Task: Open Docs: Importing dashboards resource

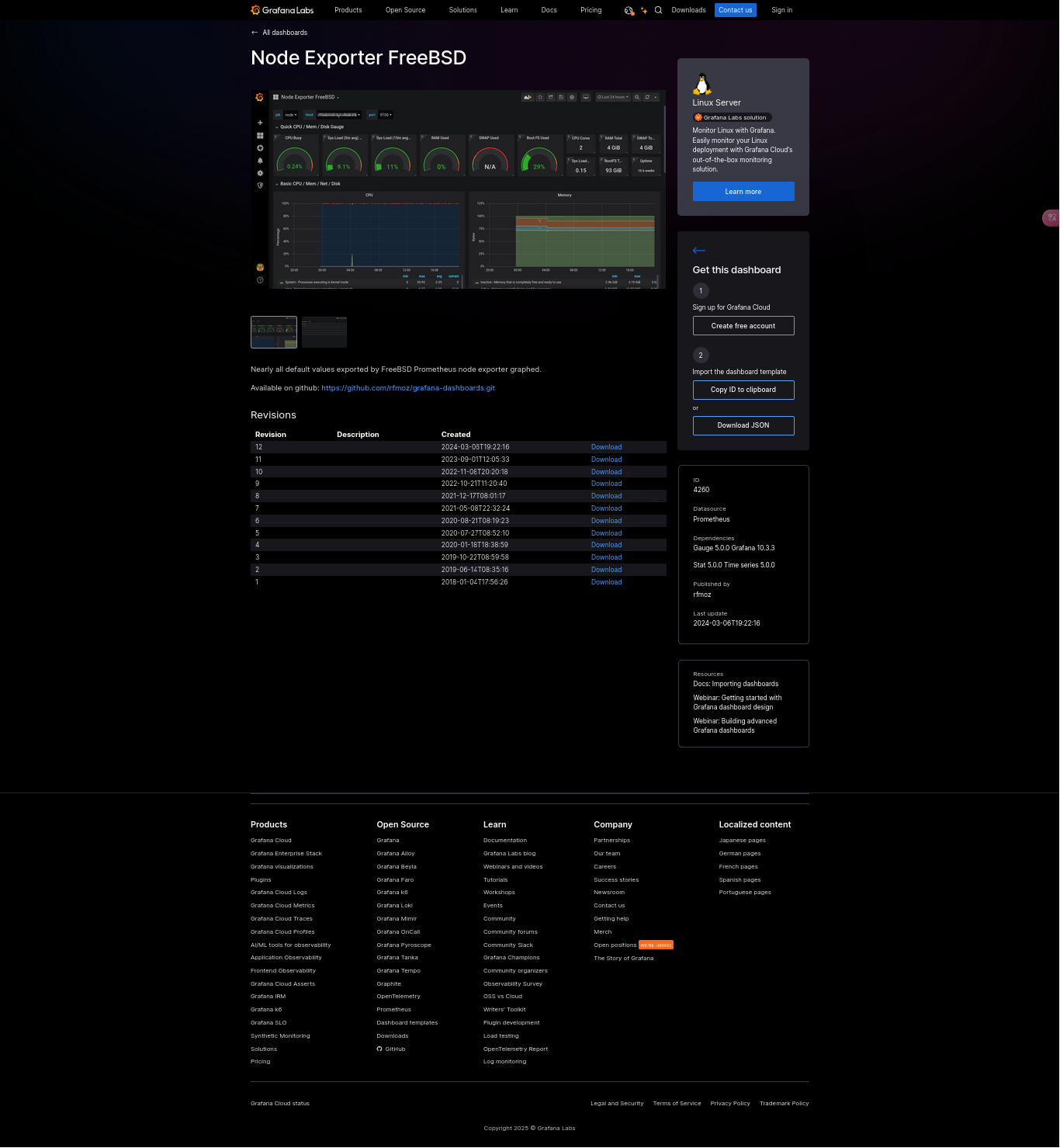Action: [x=736, y=684]
